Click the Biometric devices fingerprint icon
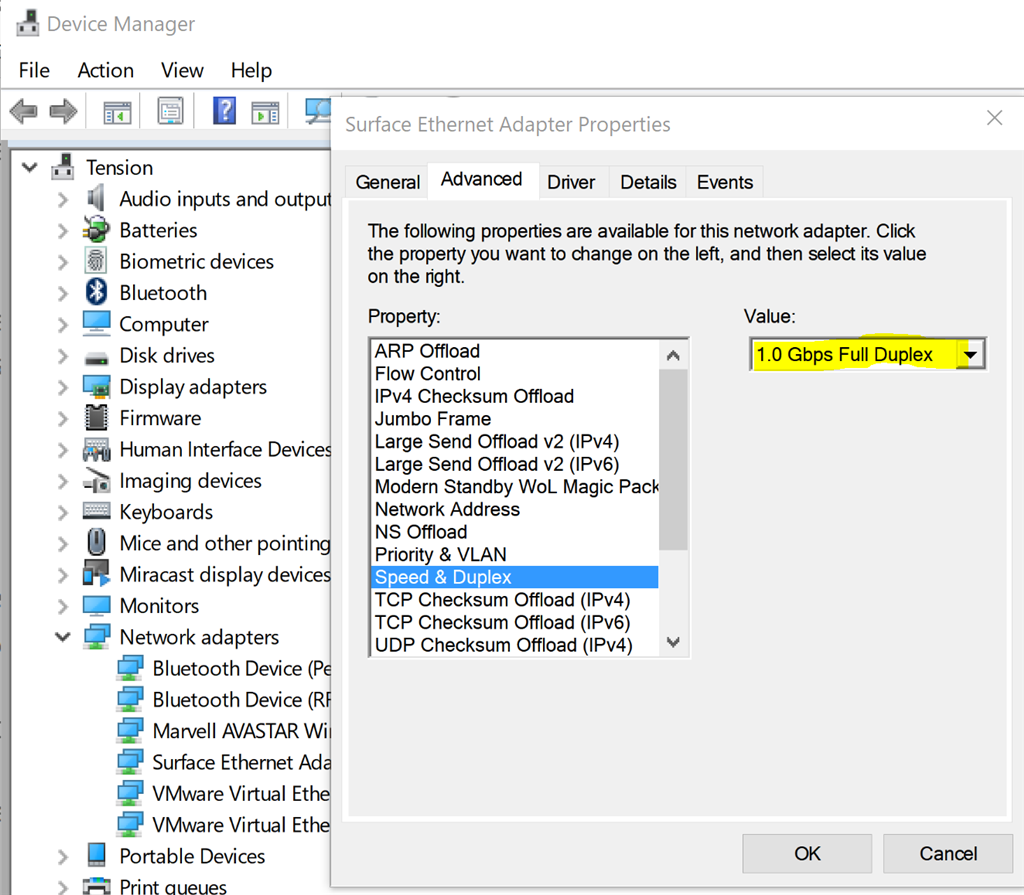The width and height of the screenshot is (1024, 895). click(x=96, y=261)
